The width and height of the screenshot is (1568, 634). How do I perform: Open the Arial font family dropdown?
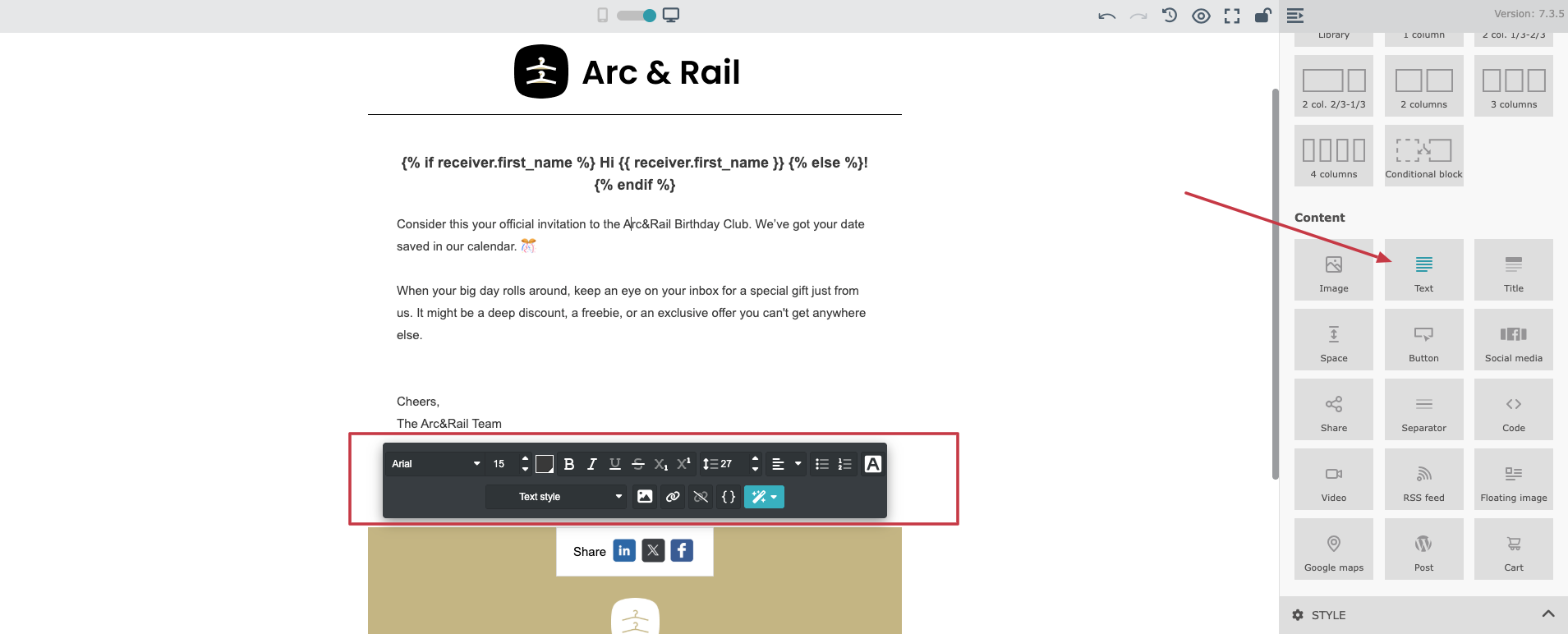[x=435, y=464]
